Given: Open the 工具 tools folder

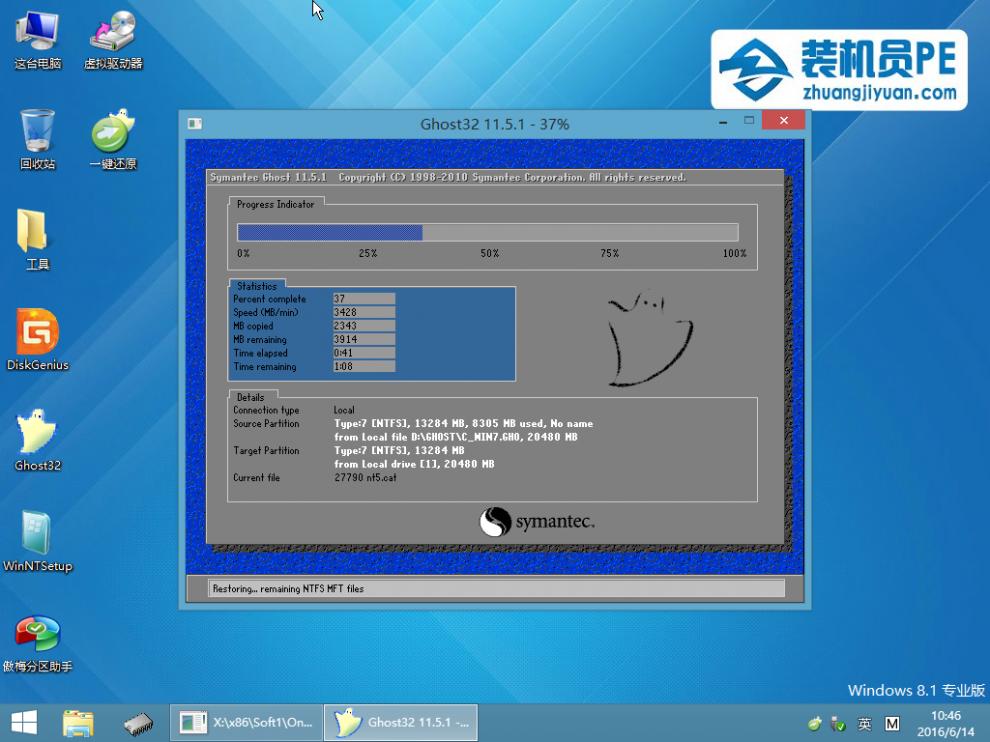Looking at the screenshot, I should click(37, 238).
